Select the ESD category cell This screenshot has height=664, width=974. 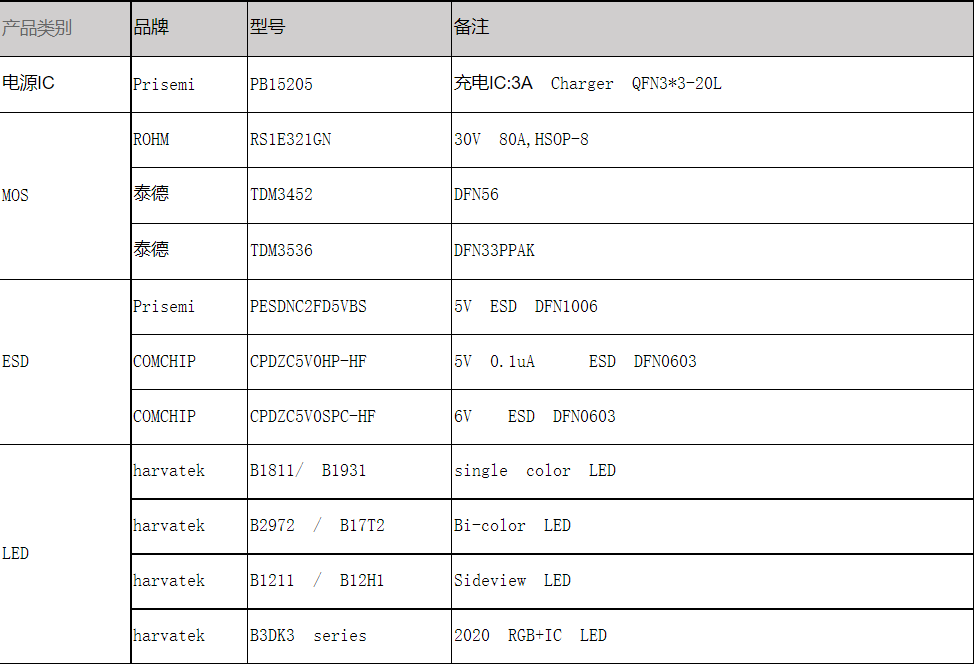point(65,362)
